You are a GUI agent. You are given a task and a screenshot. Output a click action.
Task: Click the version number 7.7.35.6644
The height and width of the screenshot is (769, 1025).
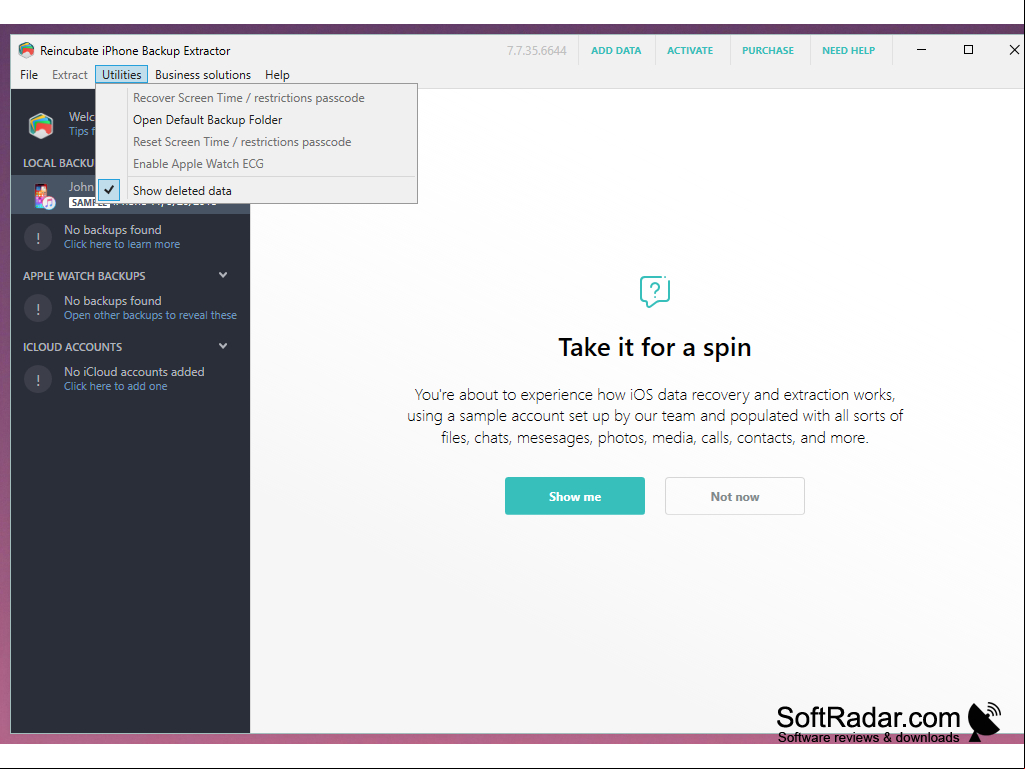tap(537, 50)
